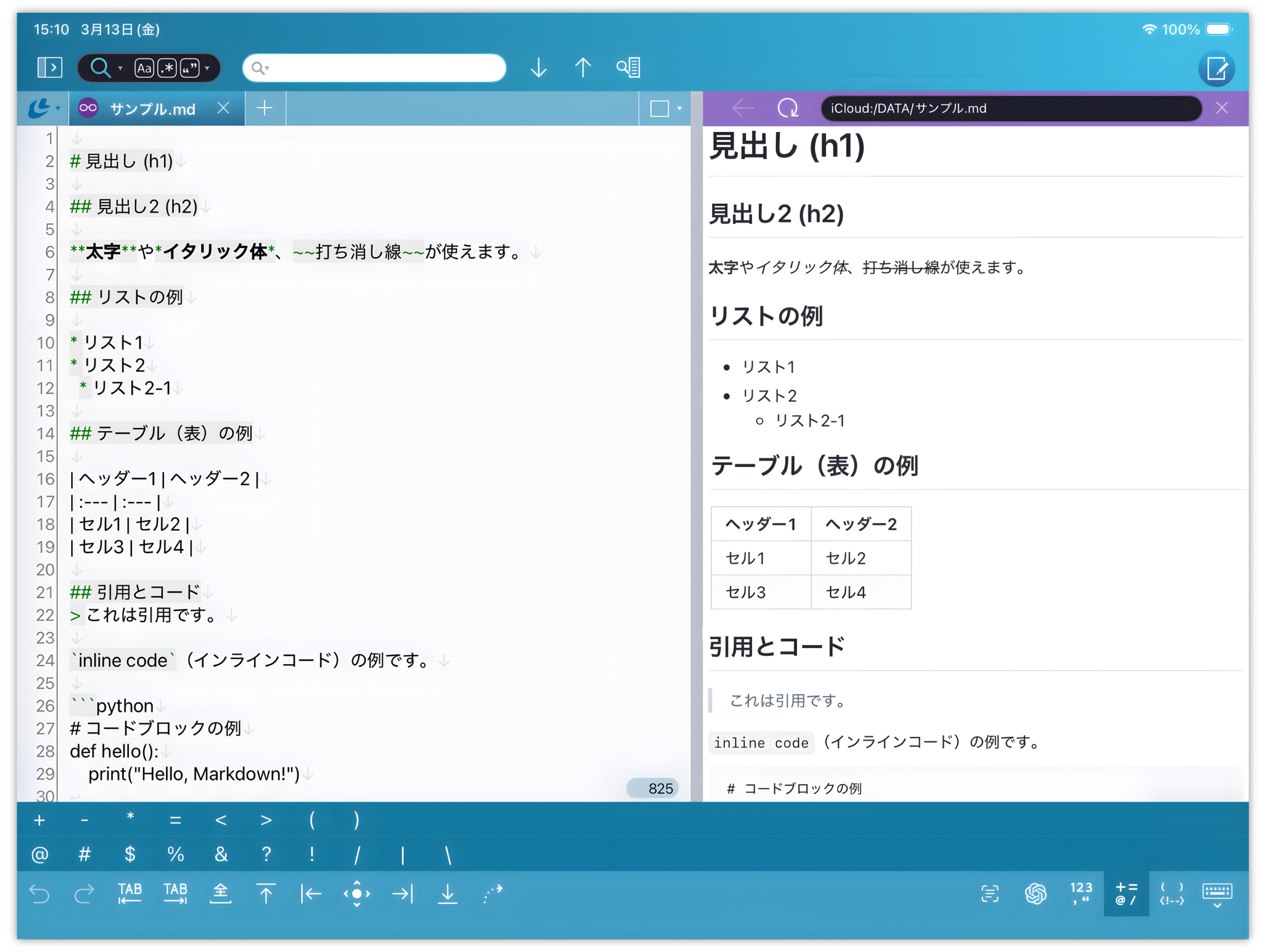Toggle regular expression search option
The height and width of the screenshot is (952, 1266).
pos(167,69)
